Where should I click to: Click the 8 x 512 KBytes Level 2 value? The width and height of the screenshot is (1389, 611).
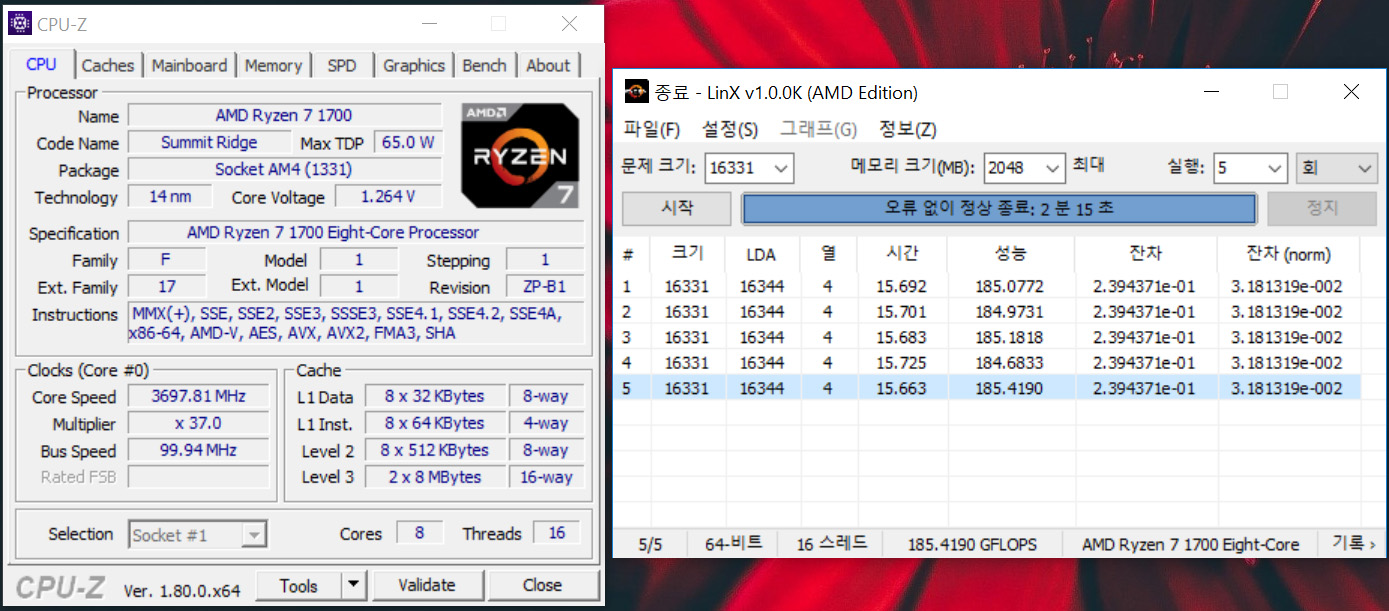click(435, 450)
